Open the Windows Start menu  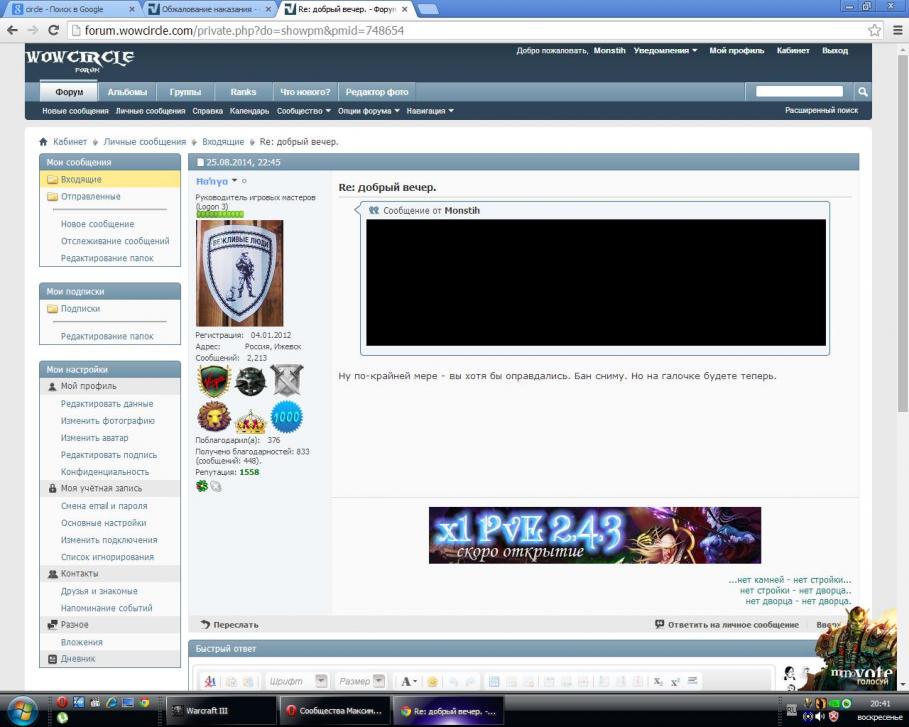point(22,711)
